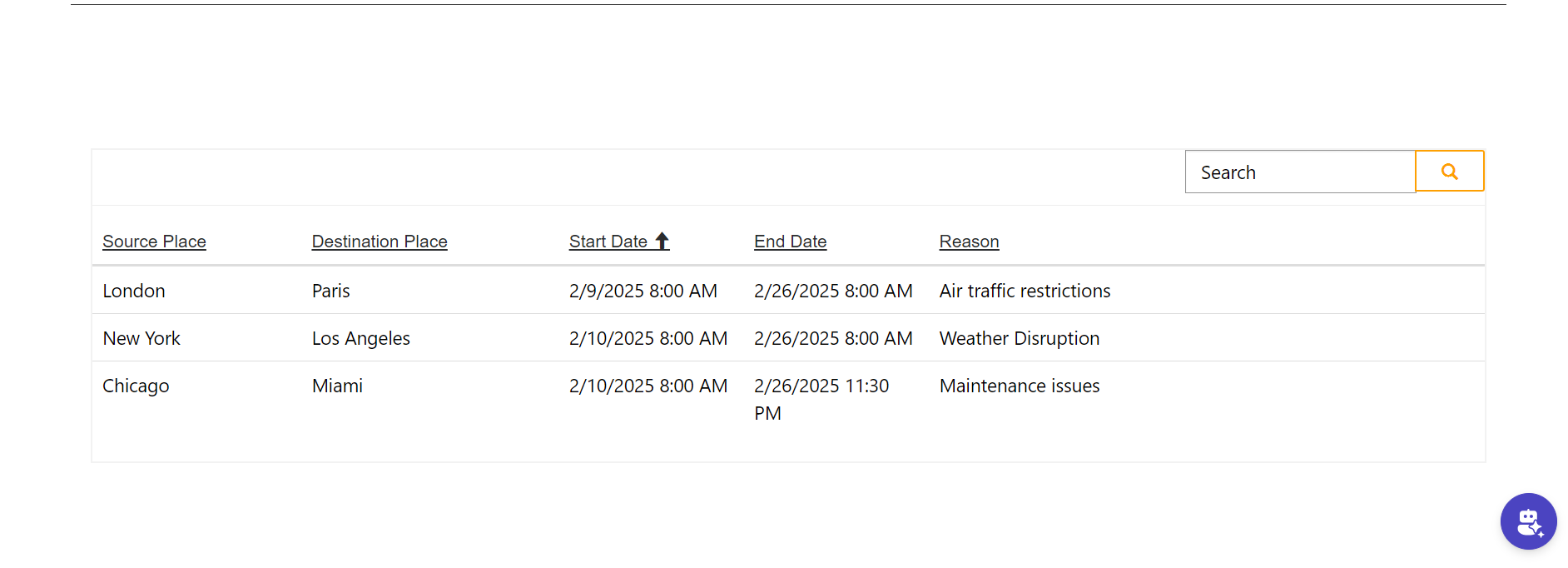Focus the Search text field
This screenshot has width=1568, height=568.
tap(1299, 172)
